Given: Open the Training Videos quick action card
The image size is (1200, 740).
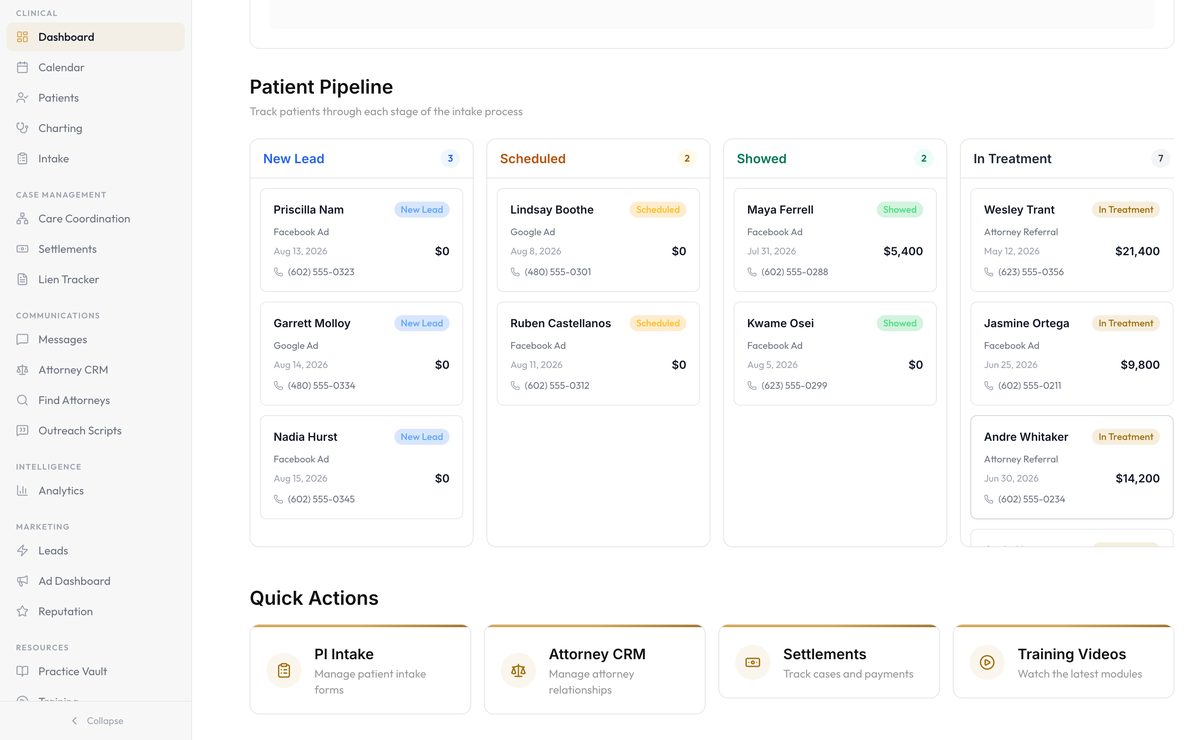Looking at the screenshot, I should 1063,662.
